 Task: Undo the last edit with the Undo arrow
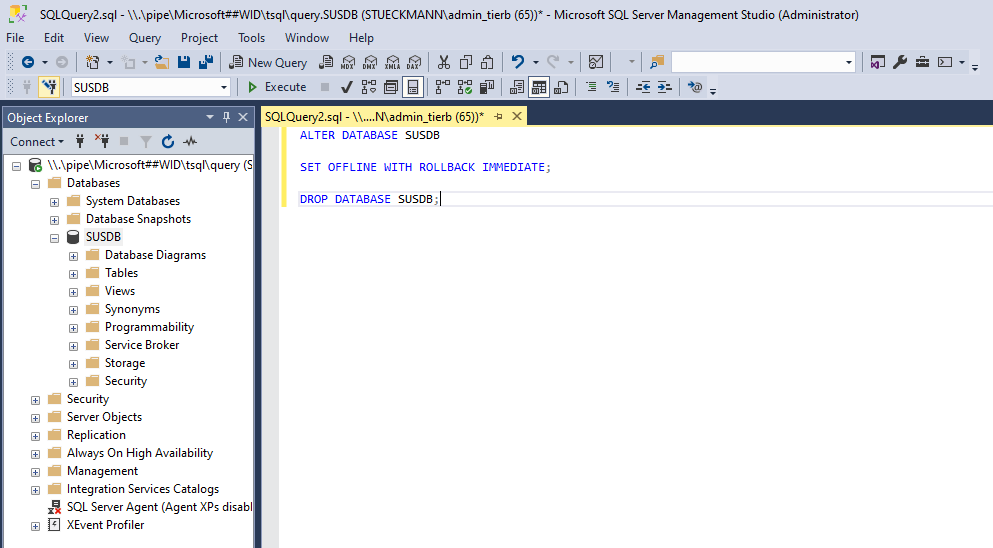[x=518, y=62]
